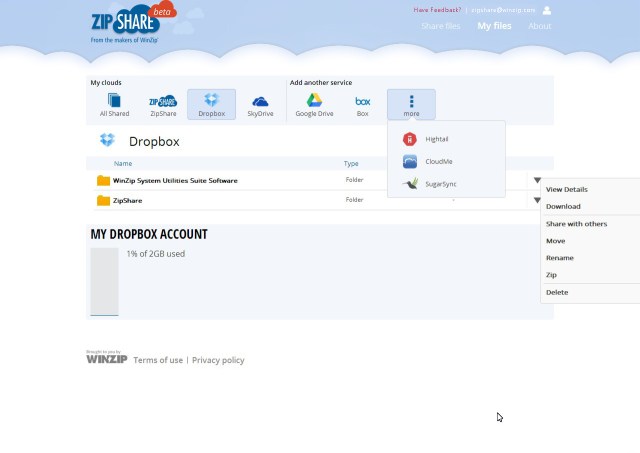
Task: Click the zipshare@winzip.com account link
Action: point(503,10)
